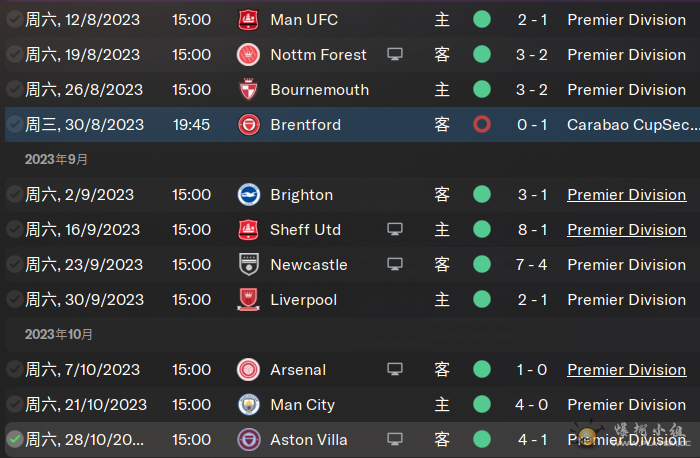The width and height of the screenshot is (700, 458).
Task: Open Premier Division link in Sheff Utd row
Action: pyautogui.click(x=627, y=229)
